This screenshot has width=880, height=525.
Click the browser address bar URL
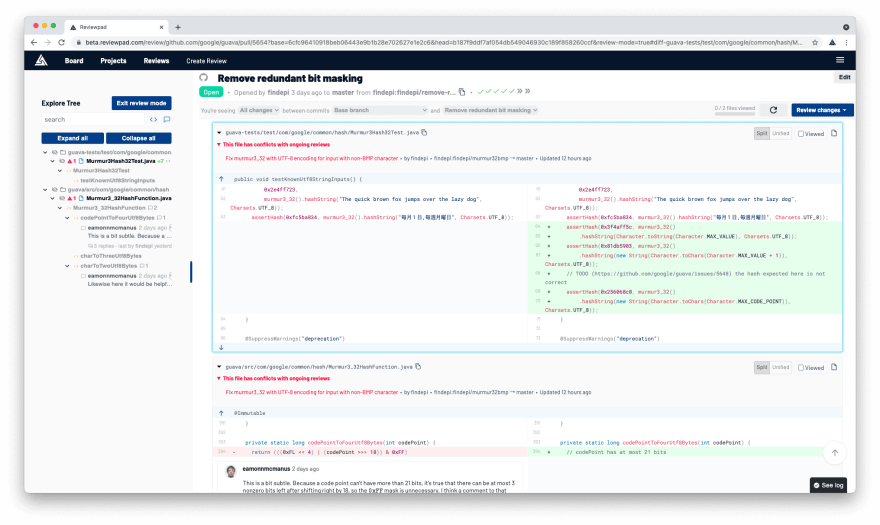coord(443,42)
